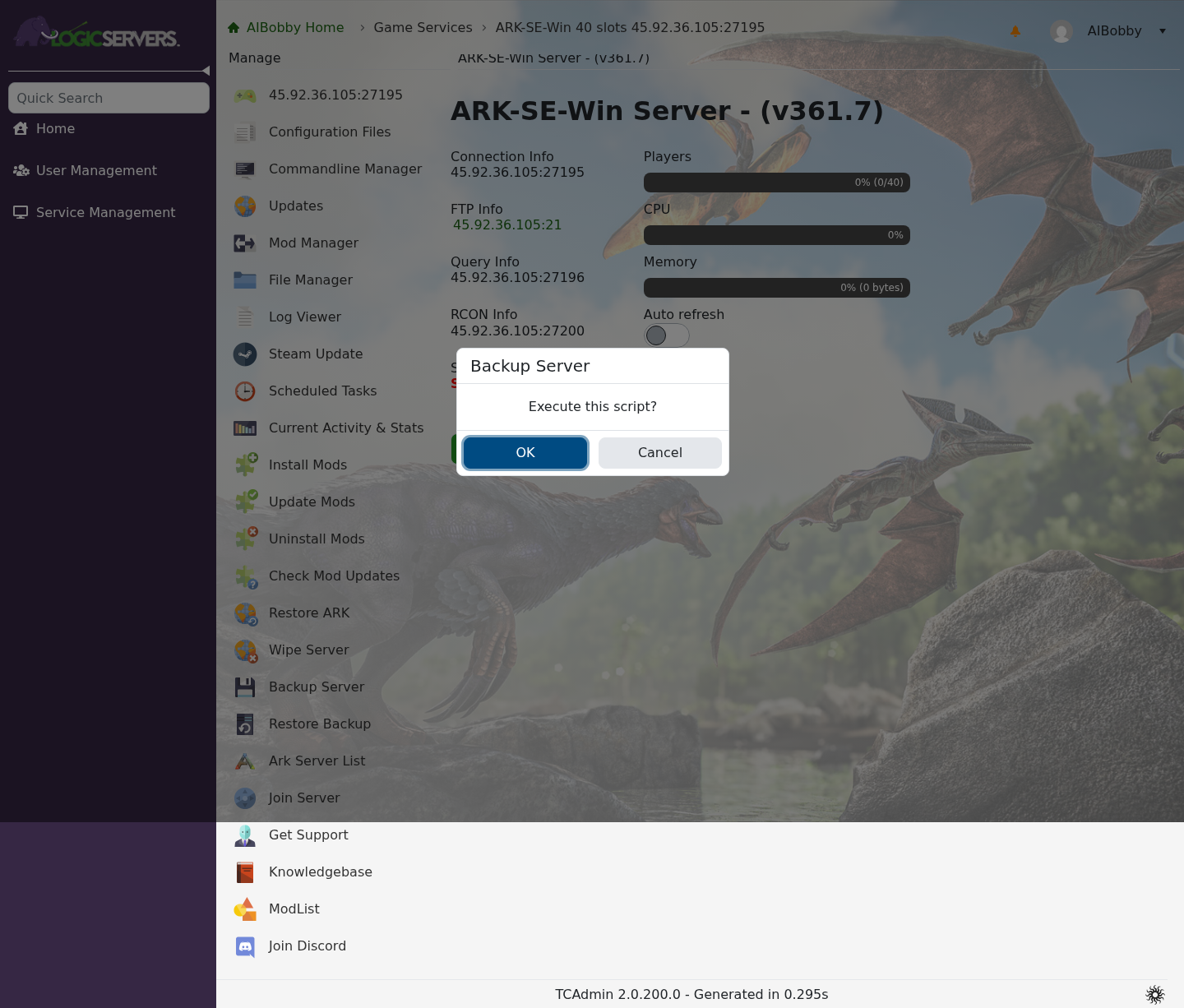Viewport: 1184px width, 1008px height.
Task: Click the Restore ARK globe icon
Action: tap(245, 613)
